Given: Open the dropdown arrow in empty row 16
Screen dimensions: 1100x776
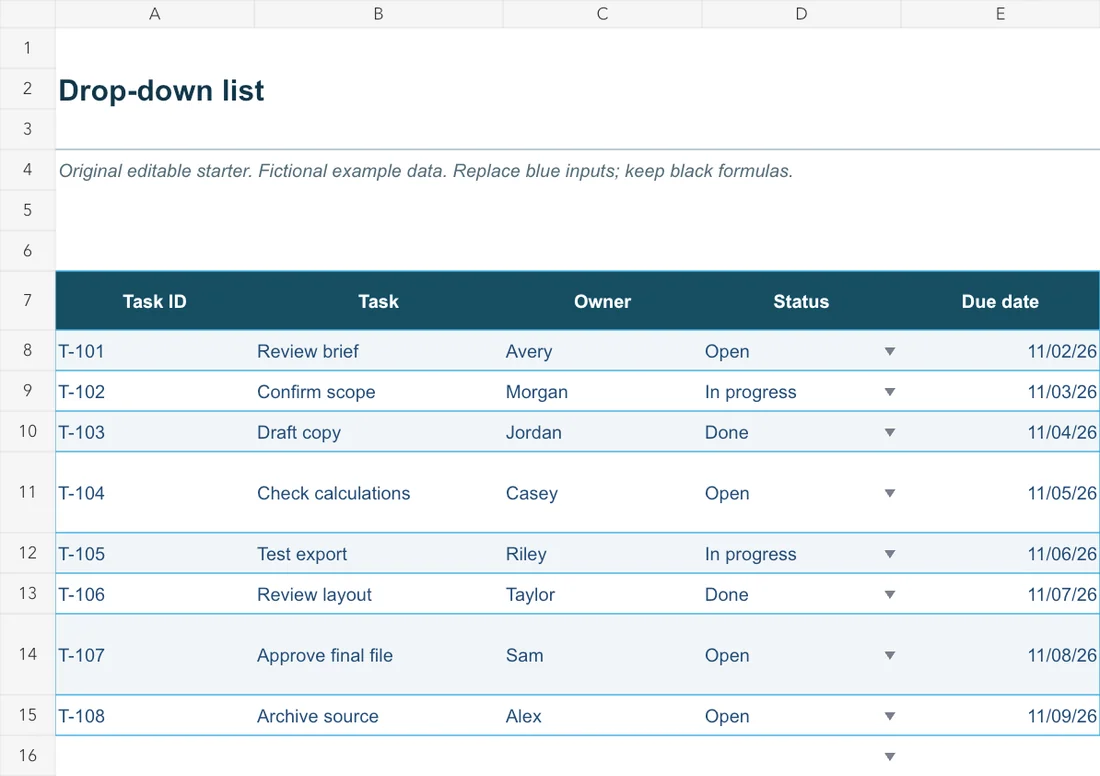Looking at the screenshot, I should [890, 756].
